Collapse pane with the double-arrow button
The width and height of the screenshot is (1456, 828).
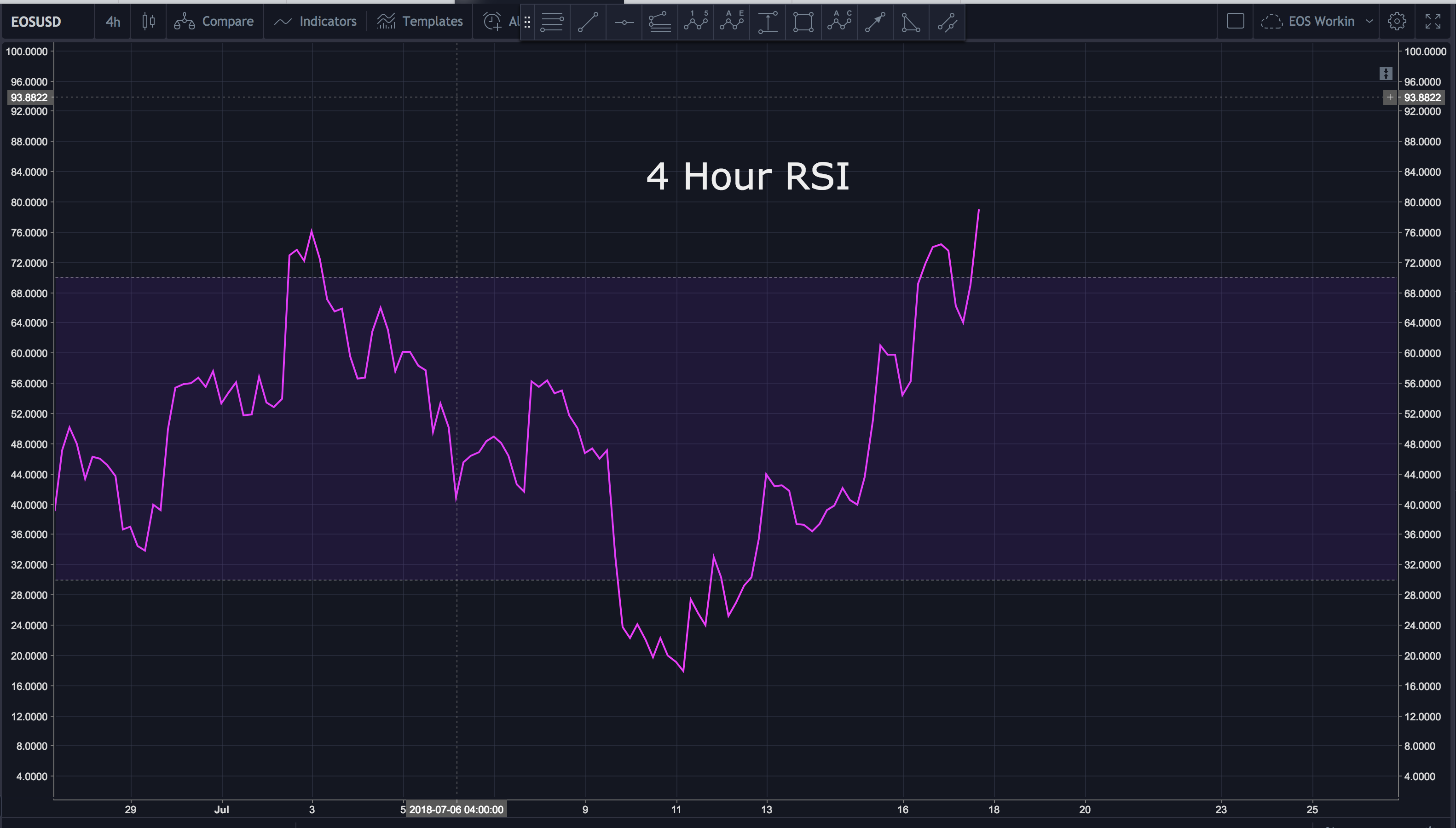point(1386,73)
